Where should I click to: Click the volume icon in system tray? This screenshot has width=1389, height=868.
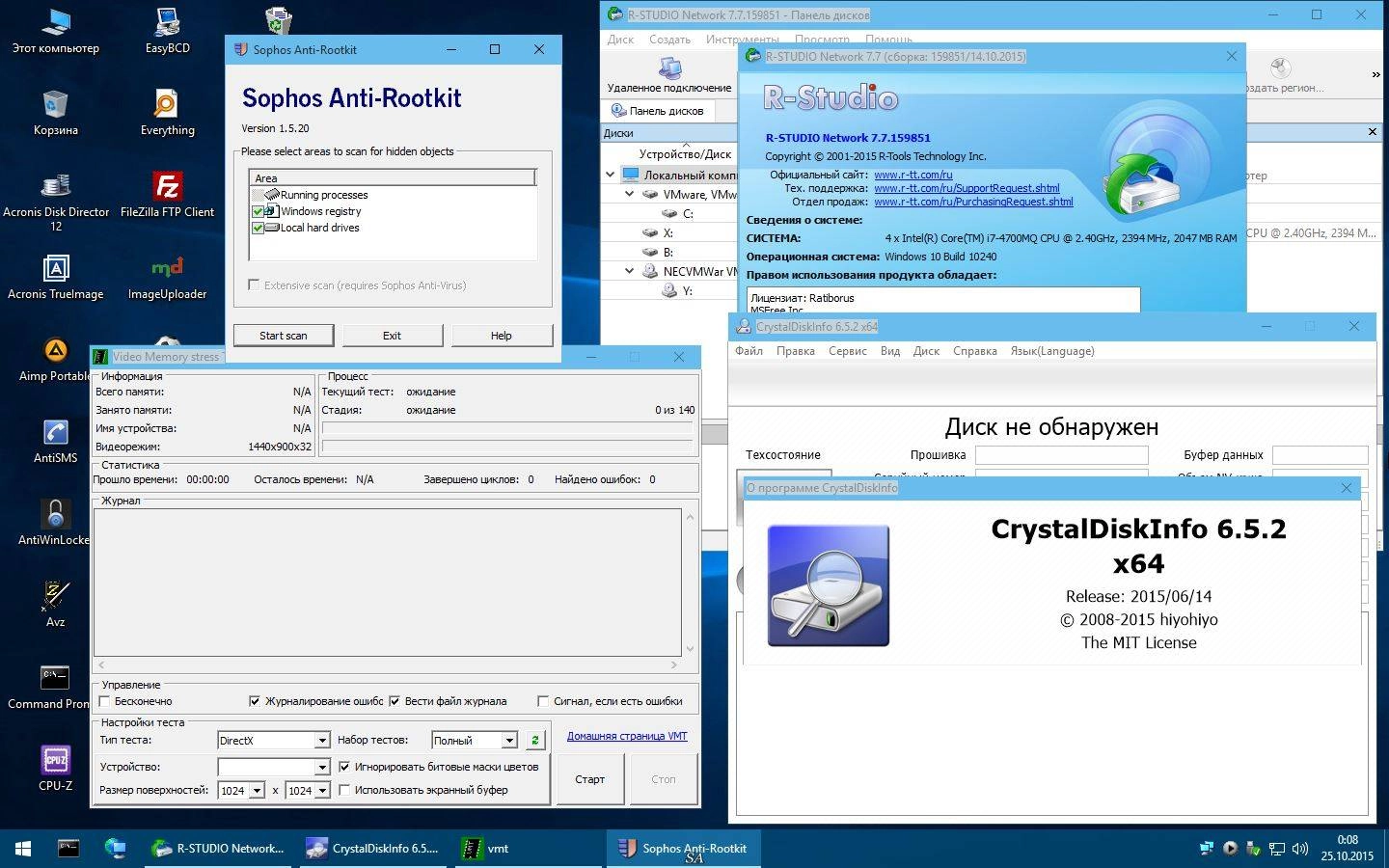pos(1300,850)
